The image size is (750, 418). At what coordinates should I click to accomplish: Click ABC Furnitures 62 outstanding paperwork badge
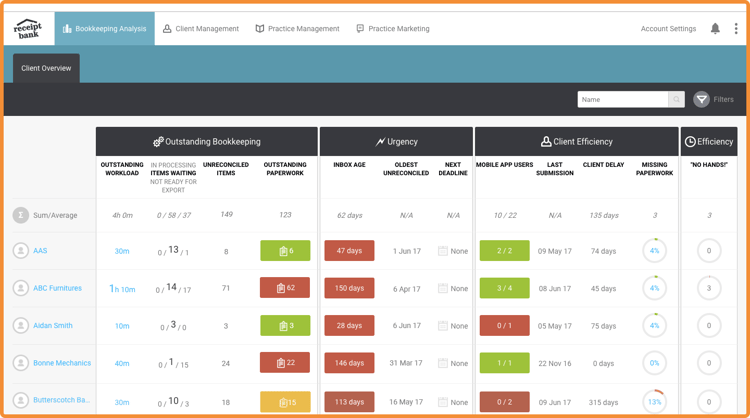coord(285,288)
